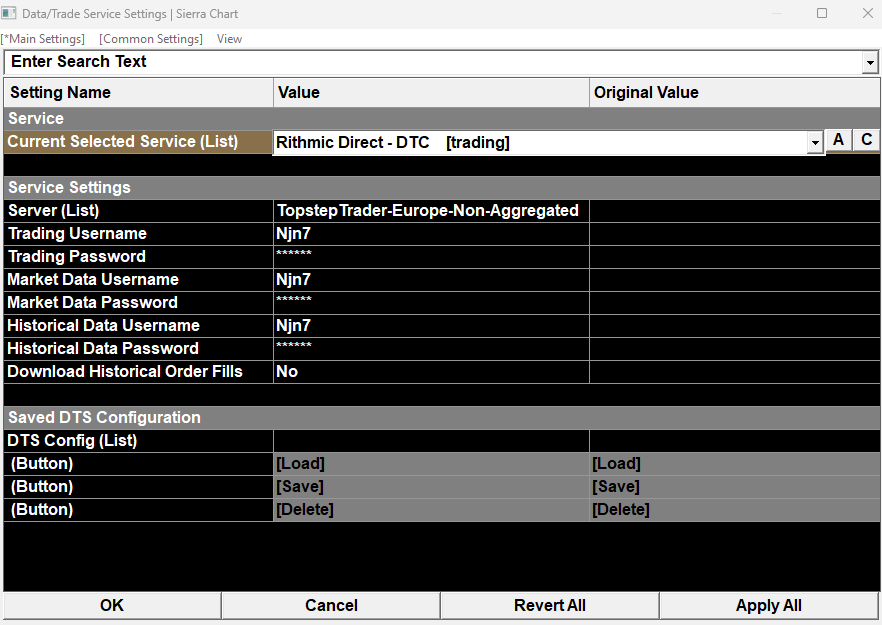The width and height of the screenshot is (882, 625).
Task: Click Delete button in Original Value column
Action: 735,510
